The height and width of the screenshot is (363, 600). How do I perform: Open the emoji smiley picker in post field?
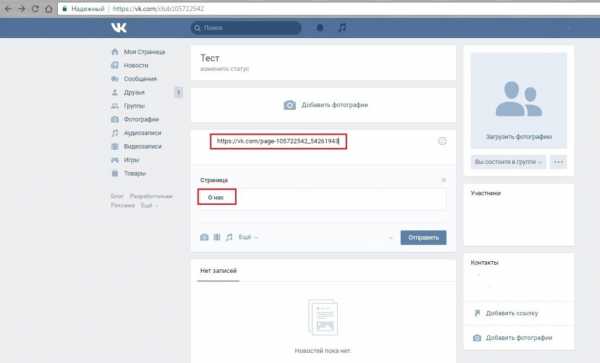[442, 141]
